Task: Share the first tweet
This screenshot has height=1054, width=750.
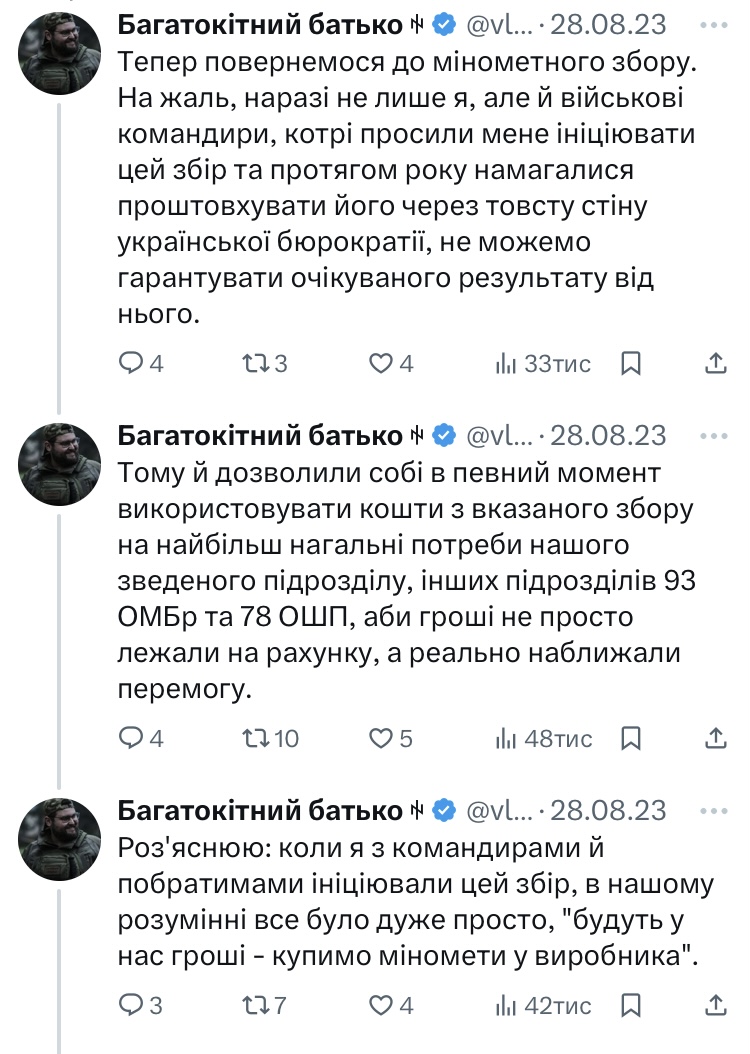Action: tap(716, 364)
